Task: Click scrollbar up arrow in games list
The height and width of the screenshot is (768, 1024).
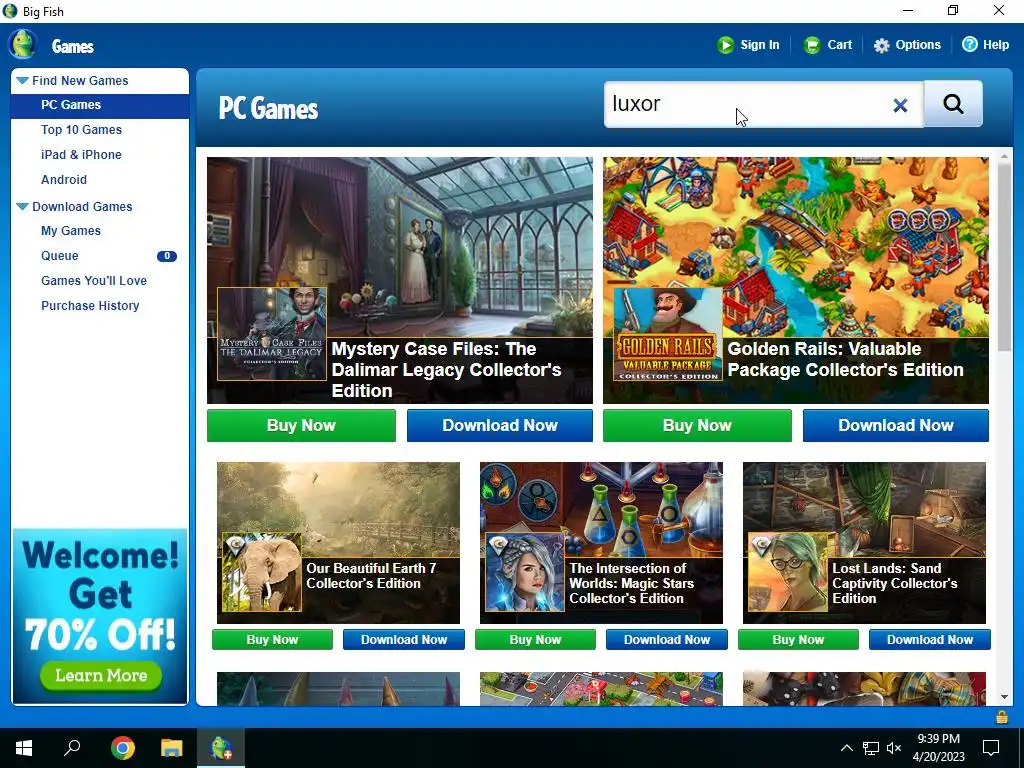Action: [x=1004, y=157]
